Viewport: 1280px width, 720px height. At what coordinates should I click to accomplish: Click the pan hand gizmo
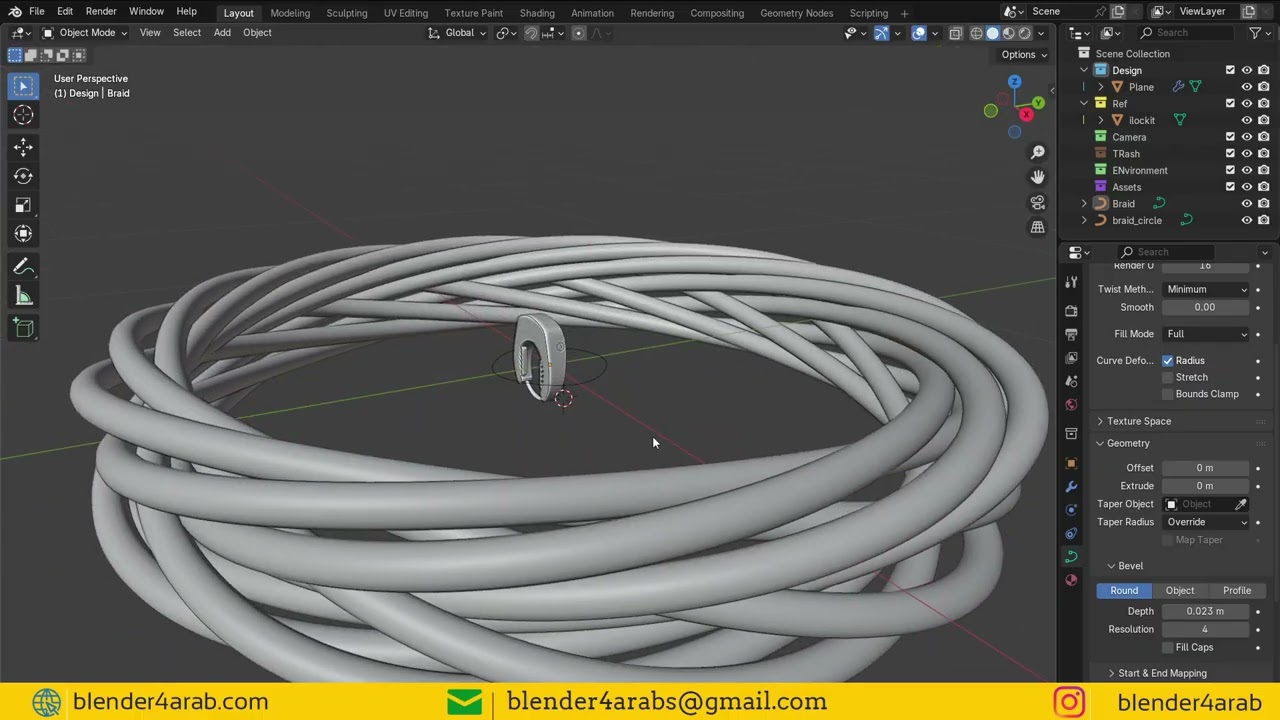[x=1038, y=177]
